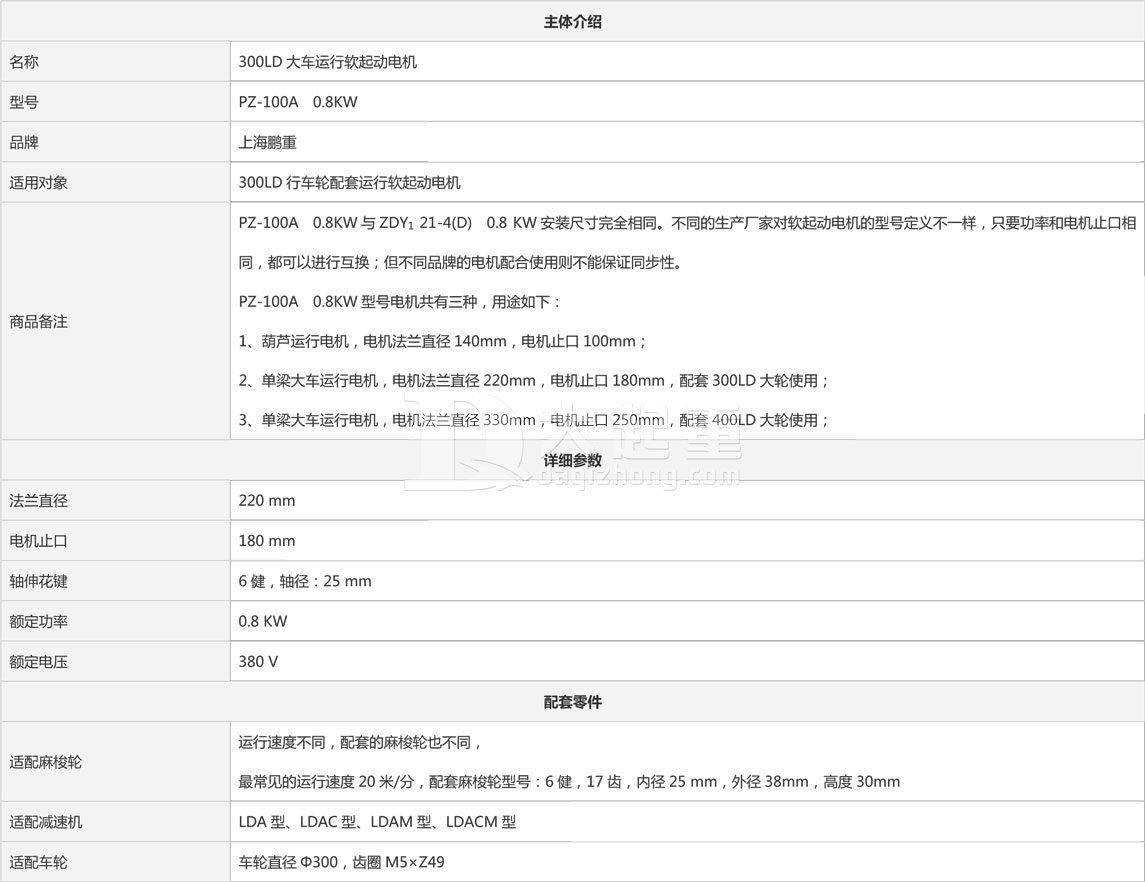Click the 配套零件 section header
The width and height of the screenshot is (1145, 882).
tap(572, 702)
